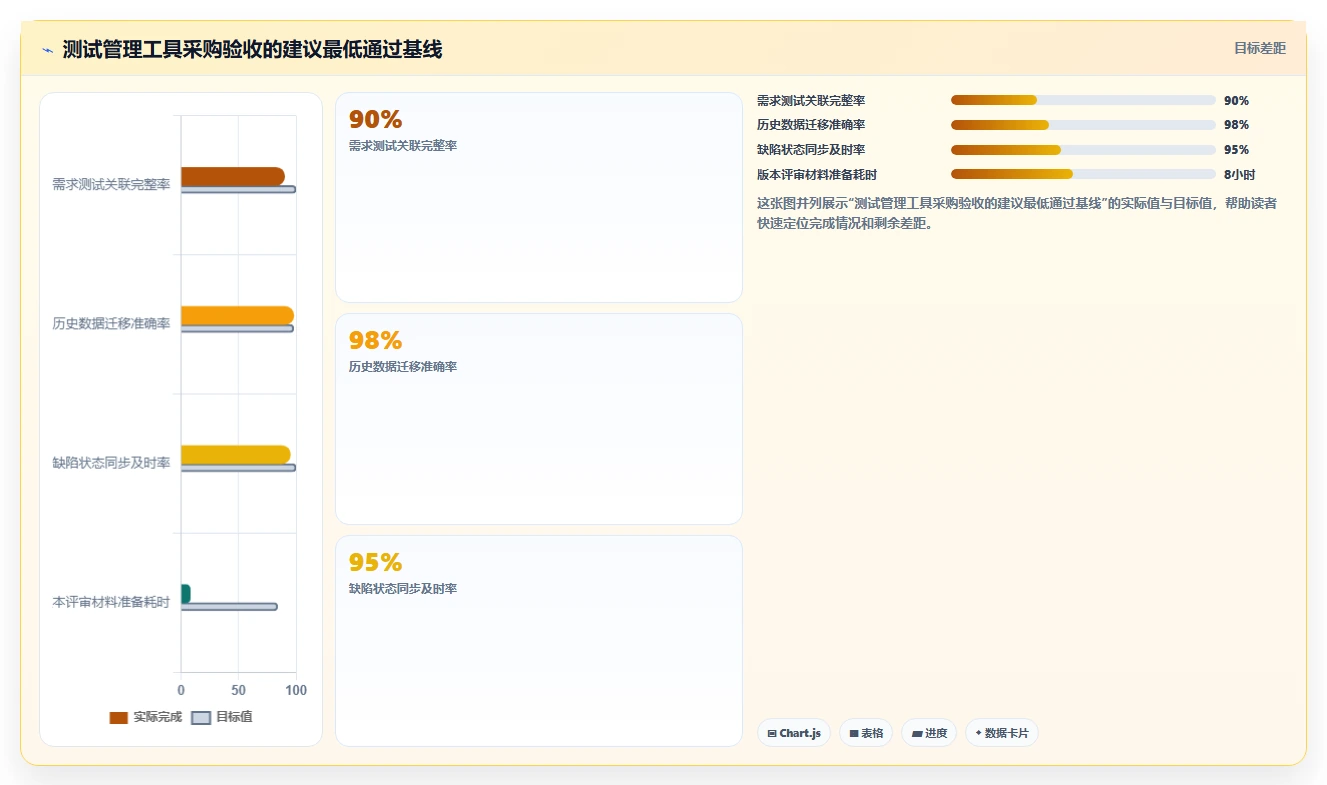
Task: Click the orange actual bar for 历史数据迁移准确率
Action: click(x=237, y=315)
